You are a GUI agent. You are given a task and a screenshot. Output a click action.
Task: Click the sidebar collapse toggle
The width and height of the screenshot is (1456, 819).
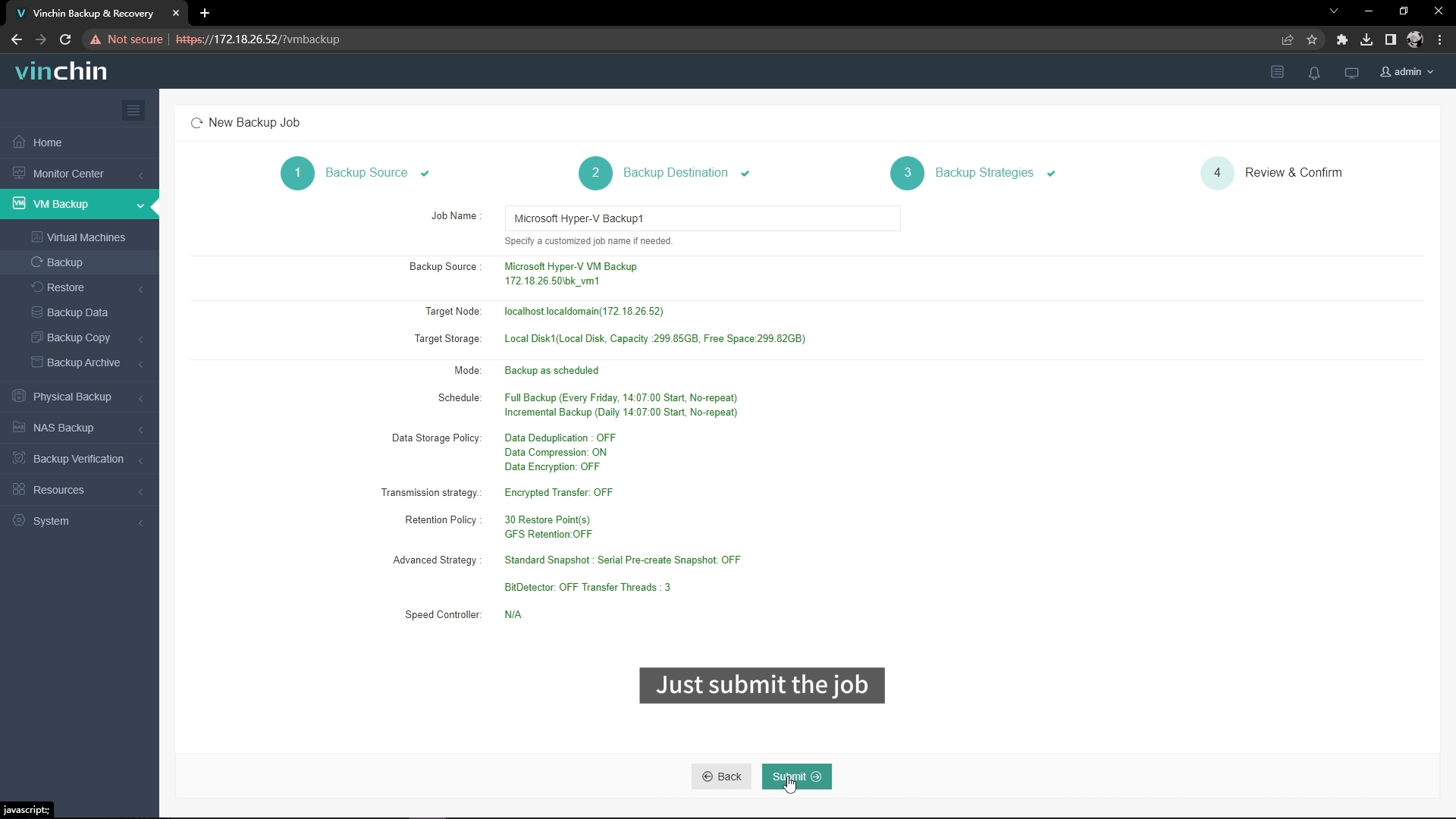pos(133,110)
